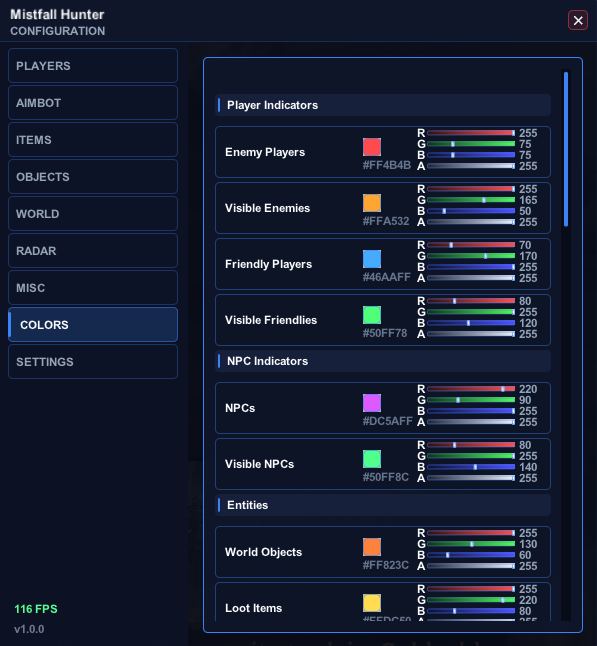Image resolution: width=597 pixels, height=646 pixels.
Task: Change the Visible Friendlies green slider
Action: 471,312
